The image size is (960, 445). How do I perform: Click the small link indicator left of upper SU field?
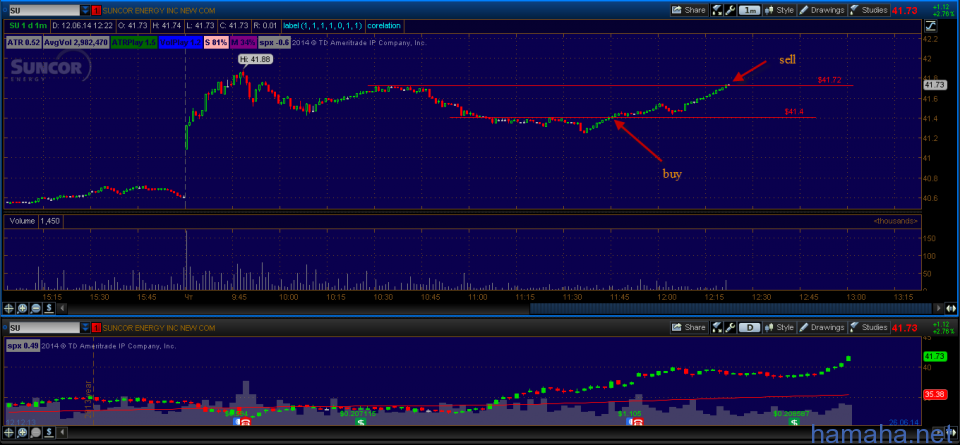[6, 10]
